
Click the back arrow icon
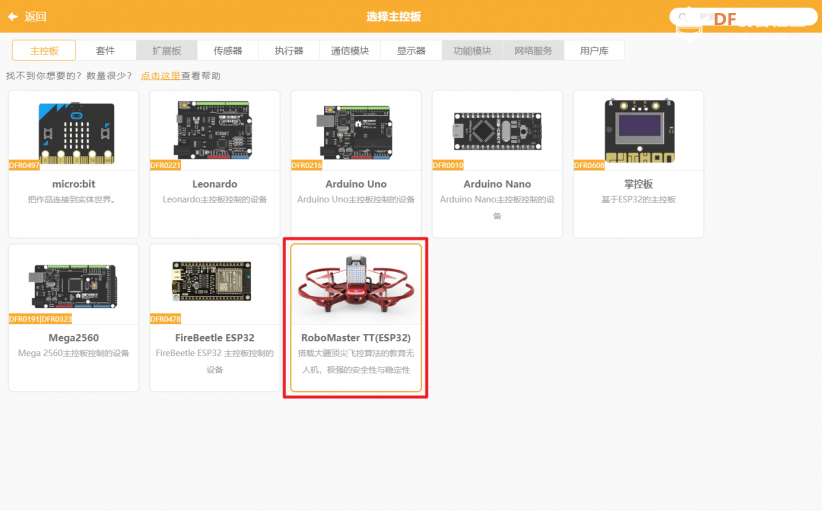13,17
